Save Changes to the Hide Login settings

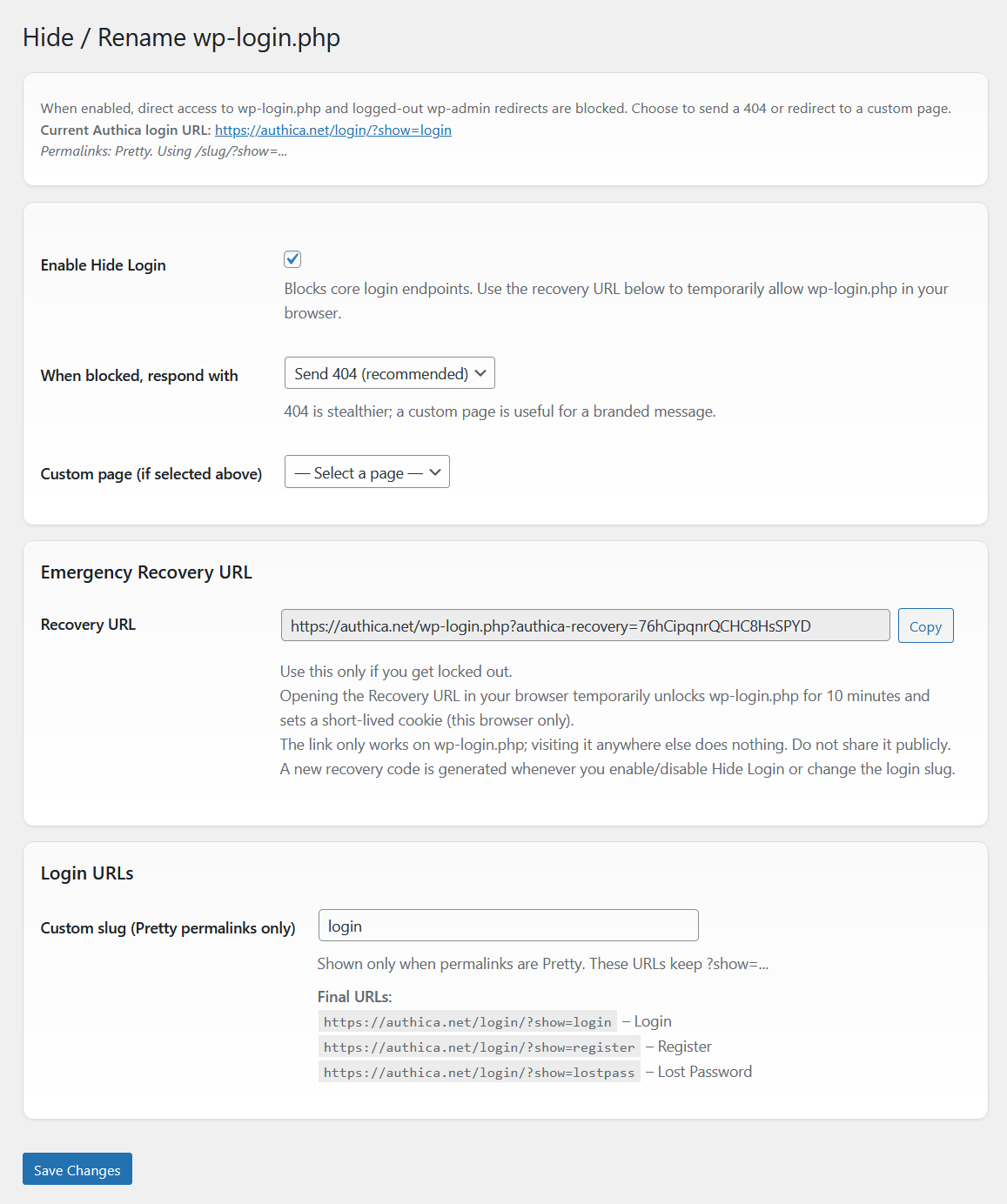coord(77,1169)
